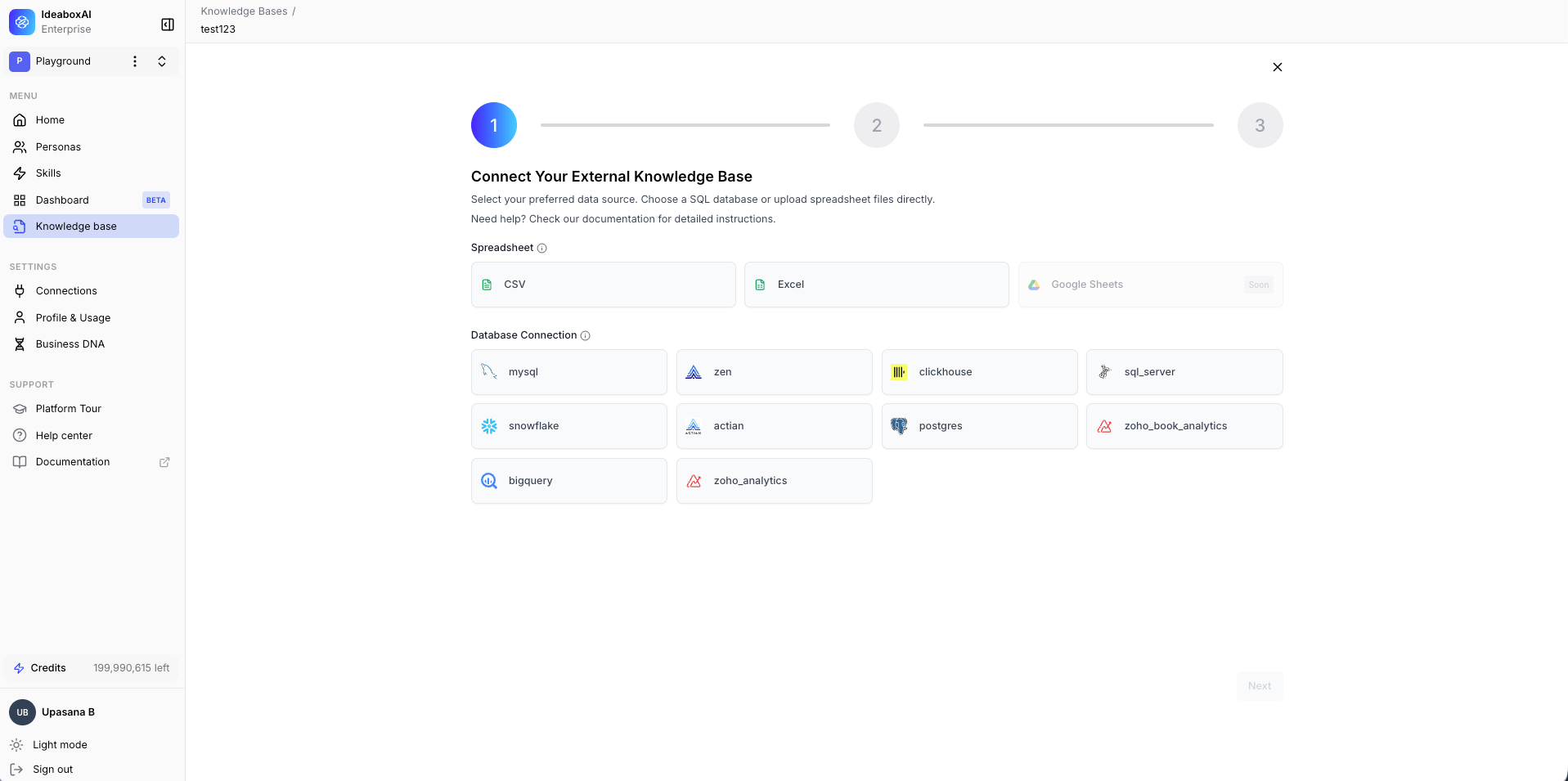Open Help center
This screenshot has width=1568, height=781.
[x=91, y=436]
